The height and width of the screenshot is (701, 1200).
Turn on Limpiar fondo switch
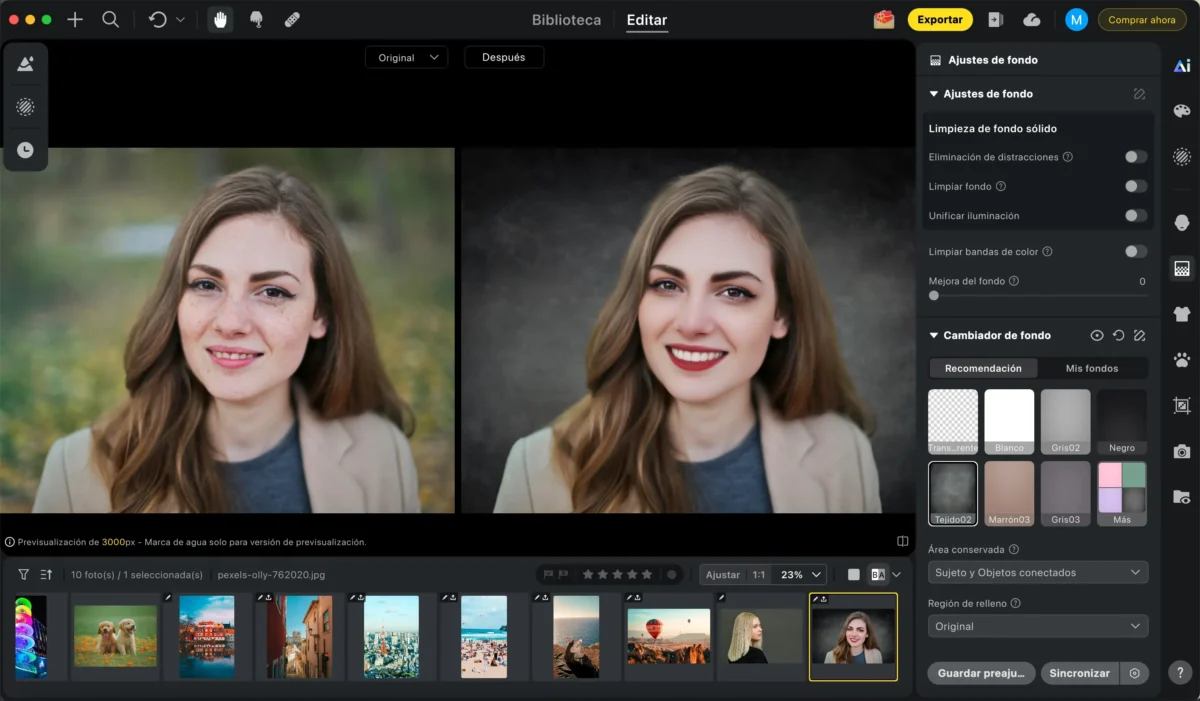click(x=1135, y=186)
